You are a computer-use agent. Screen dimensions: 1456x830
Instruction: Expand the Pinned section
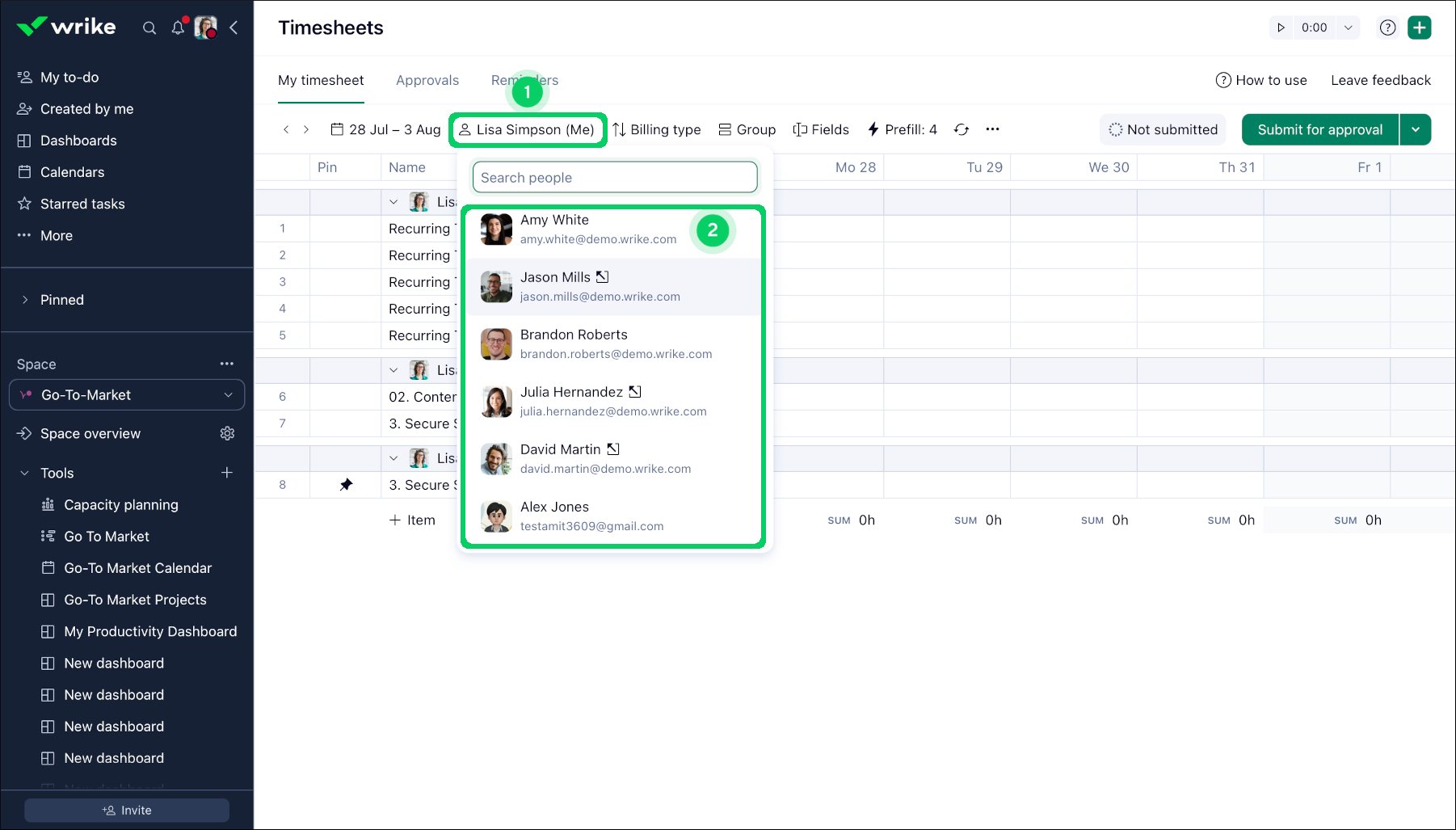coord(25,300)
